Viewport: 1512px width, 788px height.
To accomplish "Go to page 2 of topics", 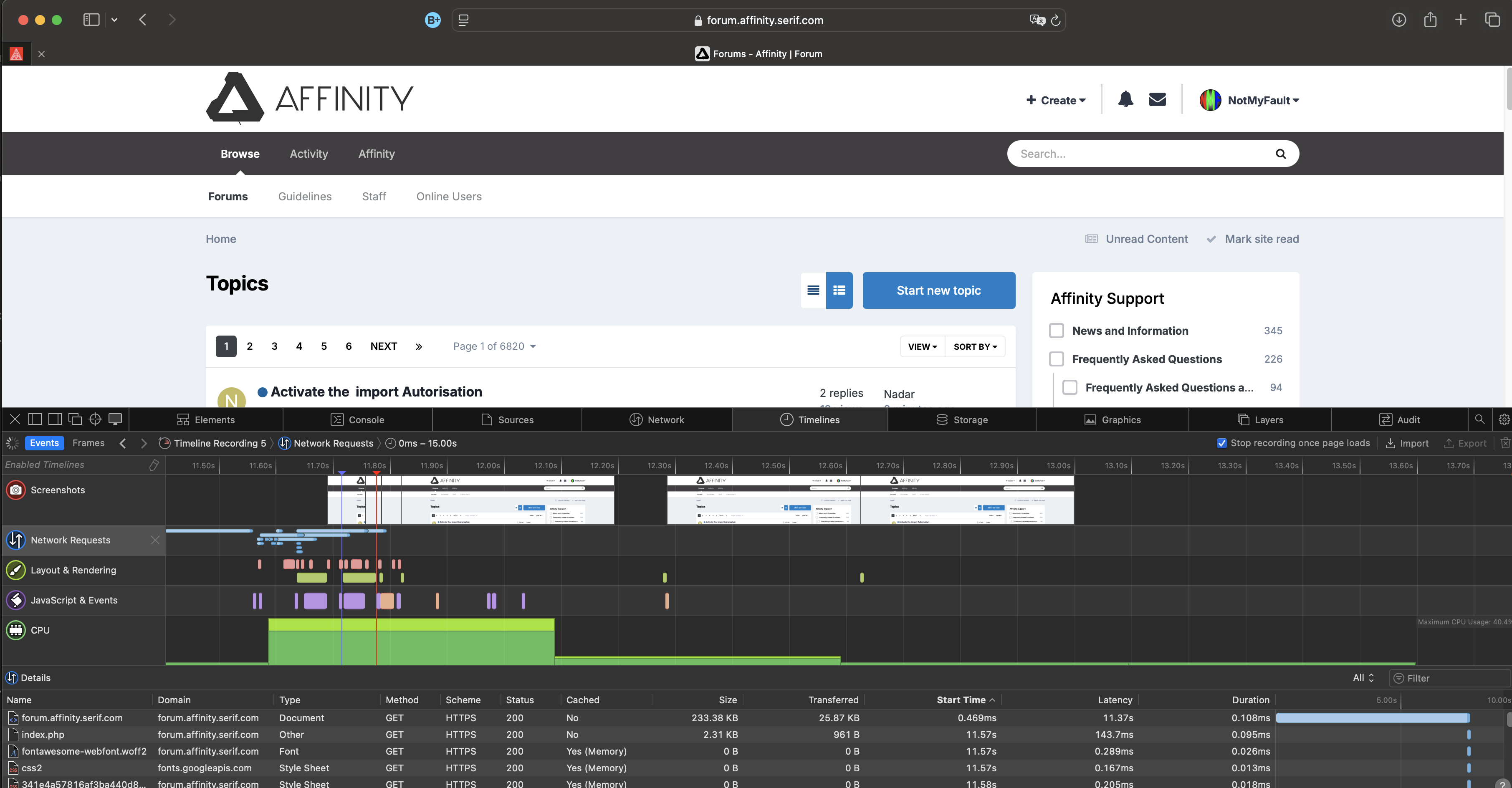I will pos(250,346).
